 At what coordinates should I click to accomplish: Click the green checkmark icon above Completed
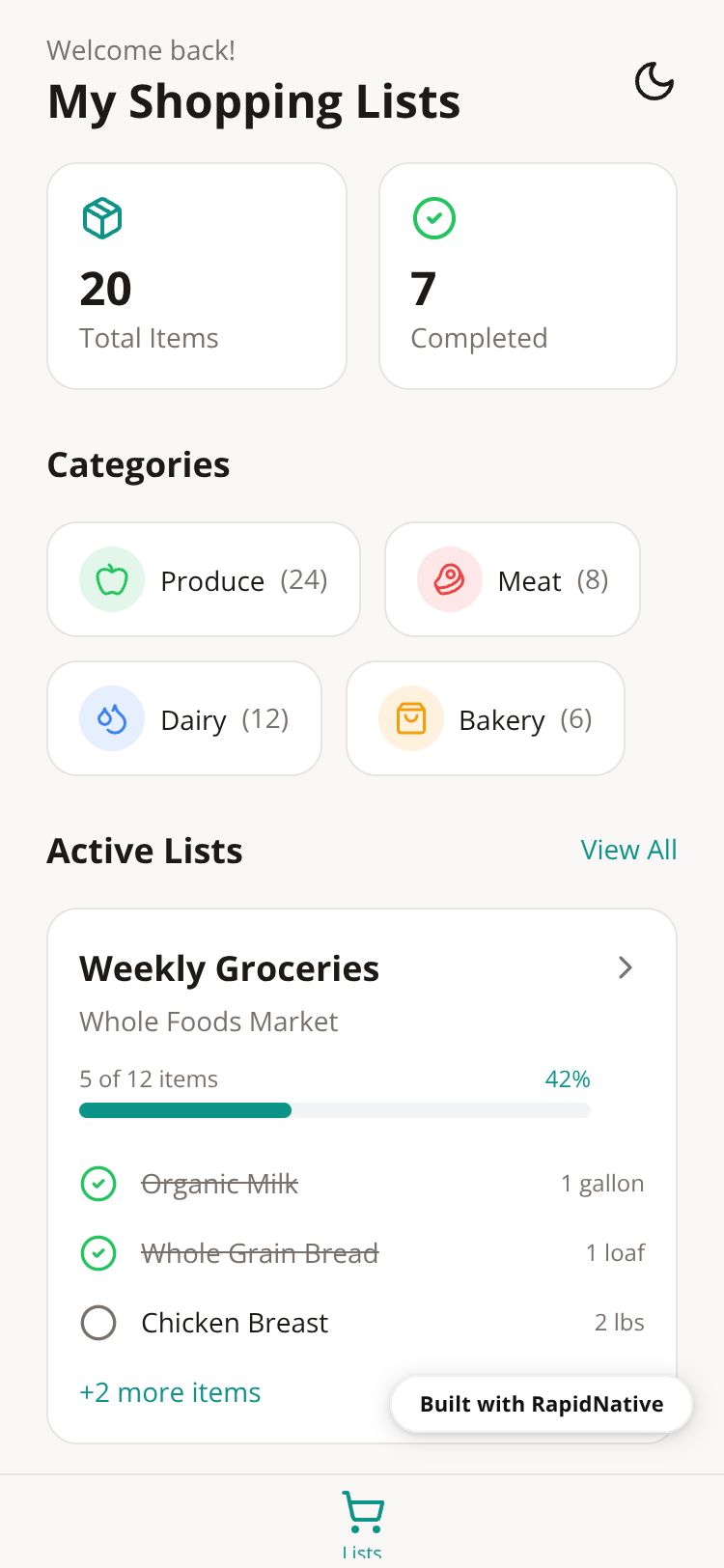pos(434,218)
